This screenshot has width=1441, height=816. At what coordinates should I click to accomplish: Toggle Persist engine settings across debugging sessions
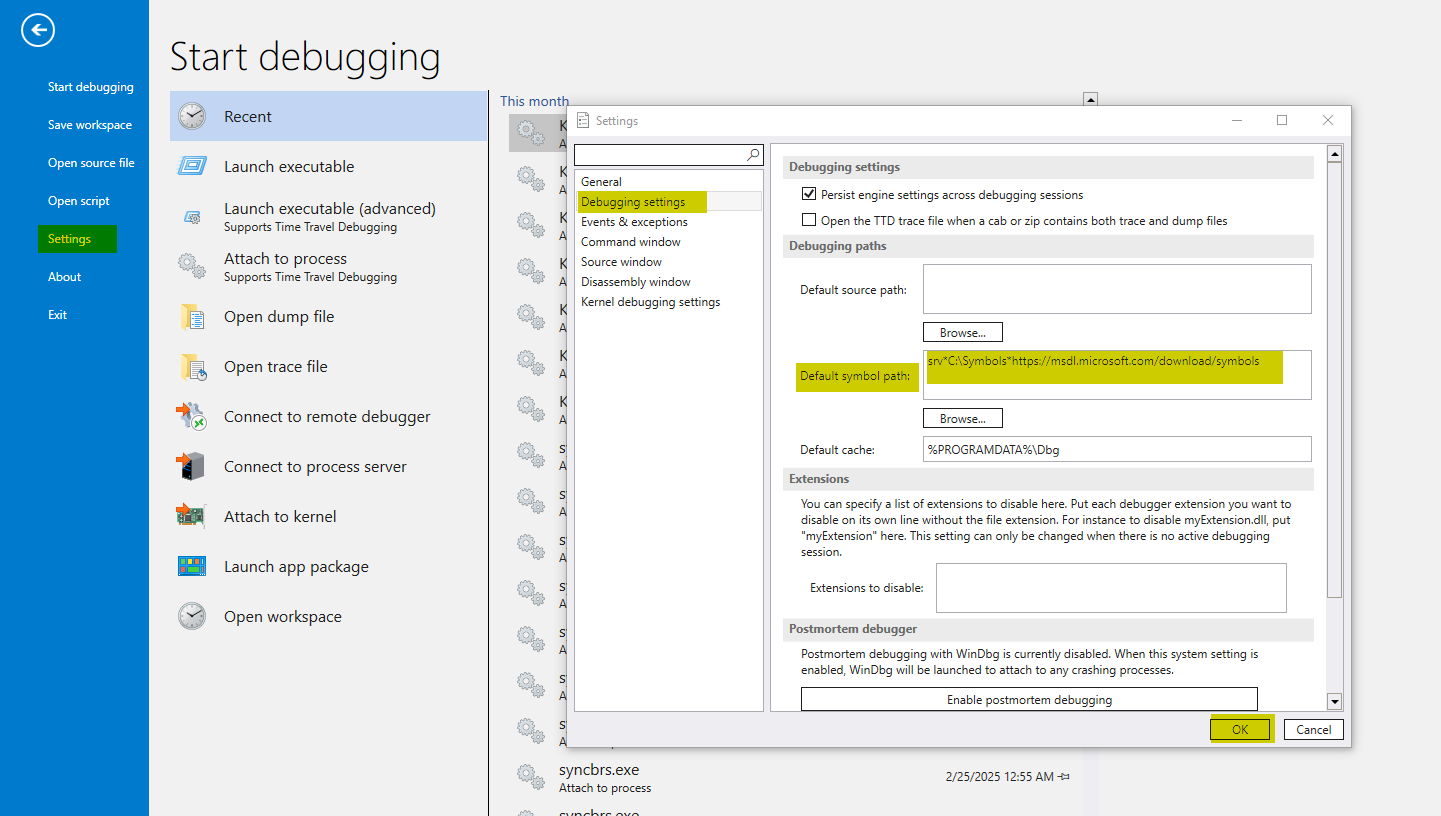pyautogui.click(x=809, y=195)
